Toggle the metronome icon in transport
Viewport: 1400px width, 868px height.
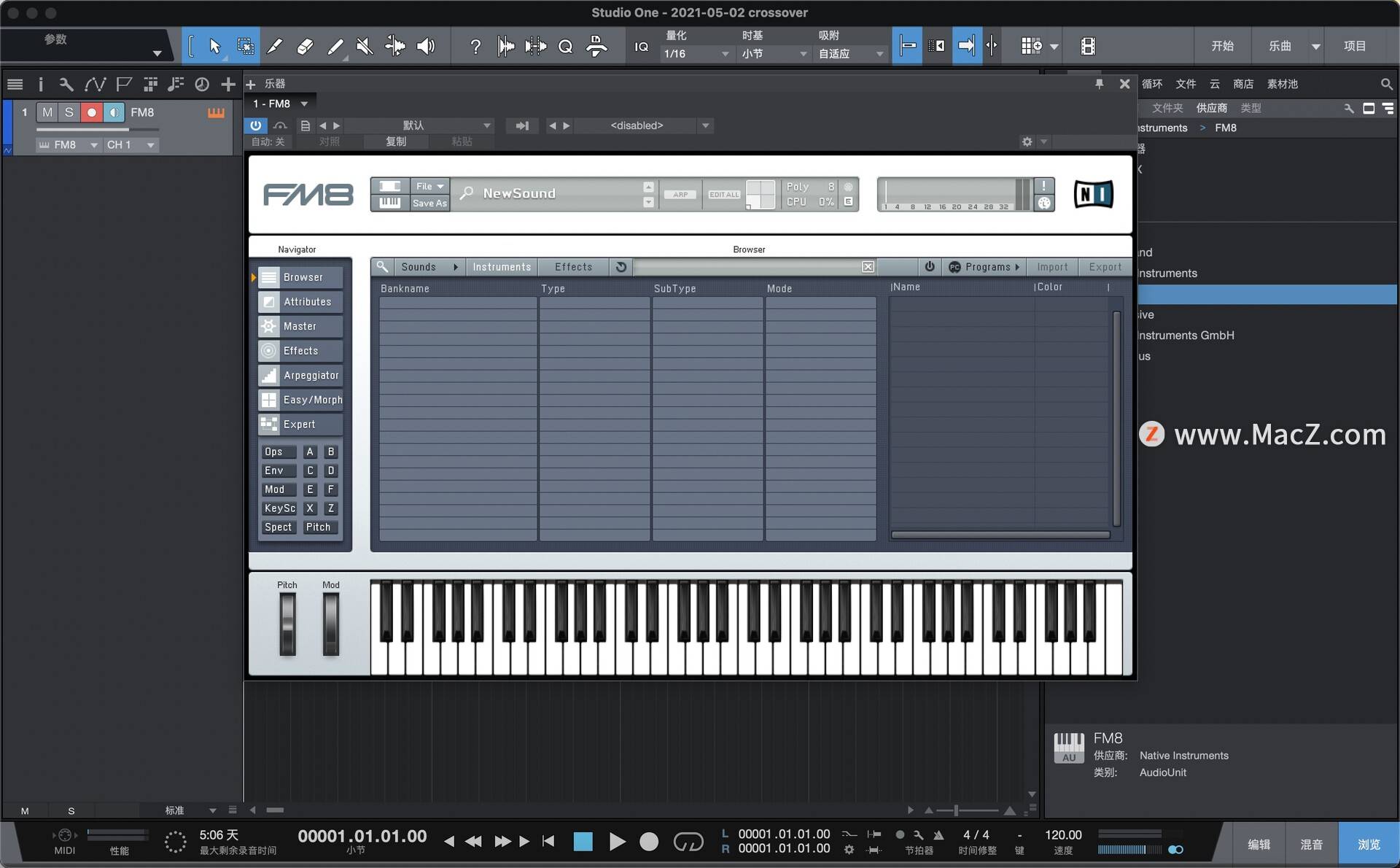(938, 834)
